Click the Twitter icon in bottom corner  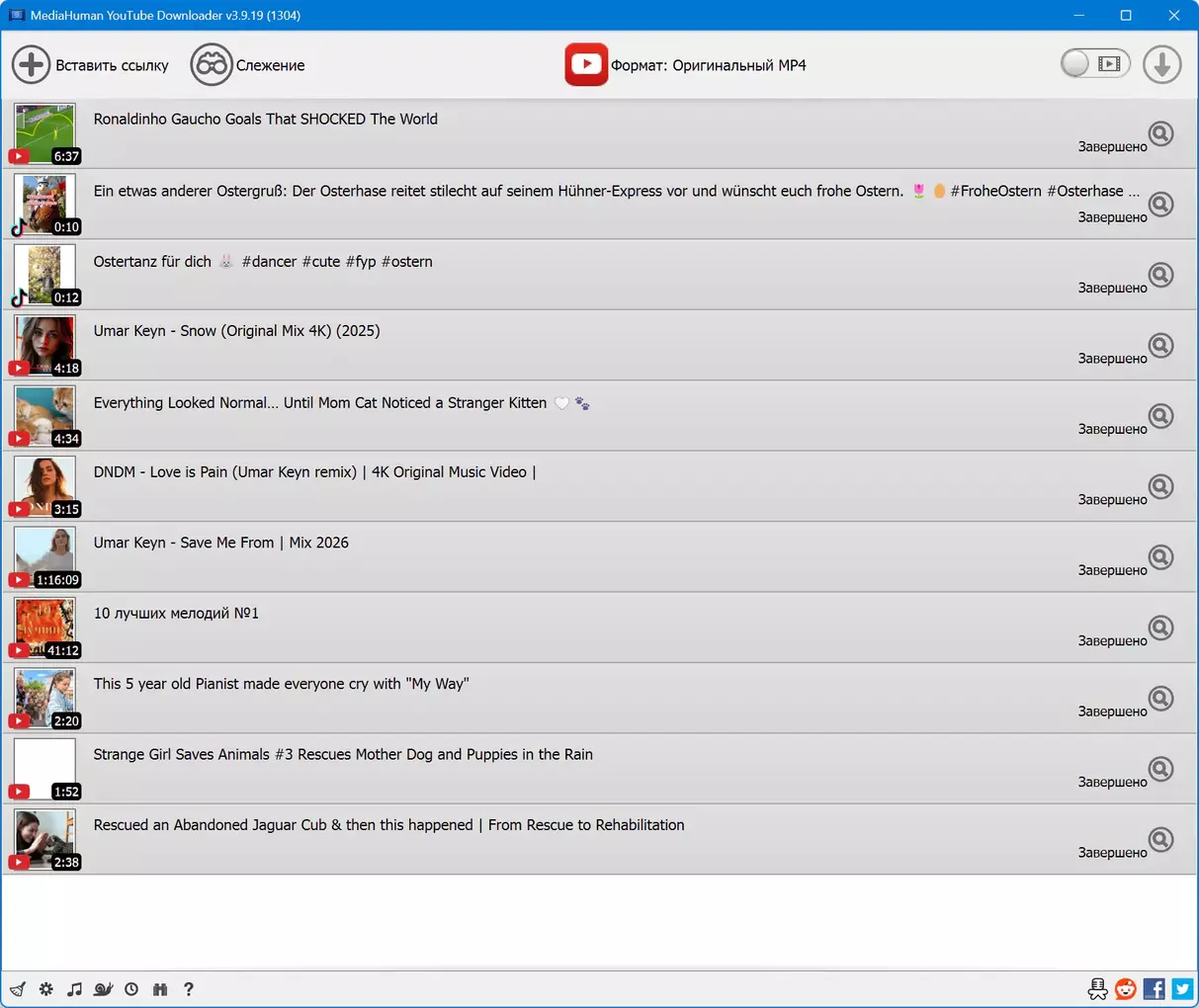click(1182, 989)
